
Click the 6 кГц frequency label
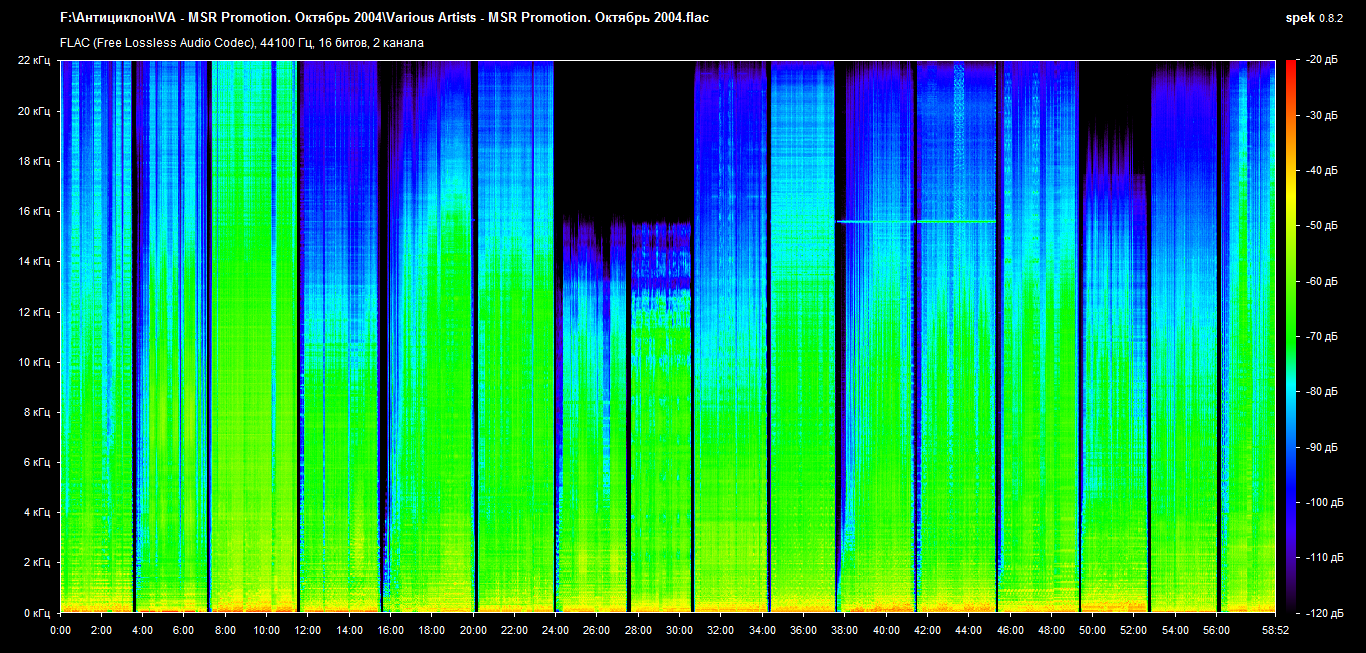tap(37, 462)
